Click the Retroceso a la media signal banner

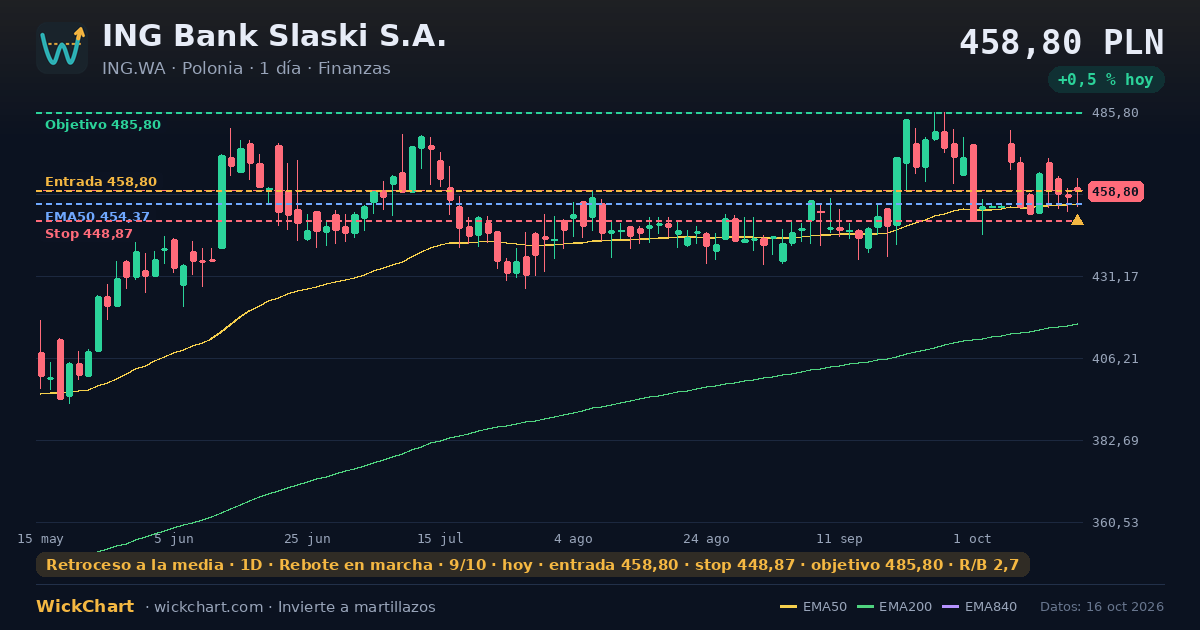(533, 565)
